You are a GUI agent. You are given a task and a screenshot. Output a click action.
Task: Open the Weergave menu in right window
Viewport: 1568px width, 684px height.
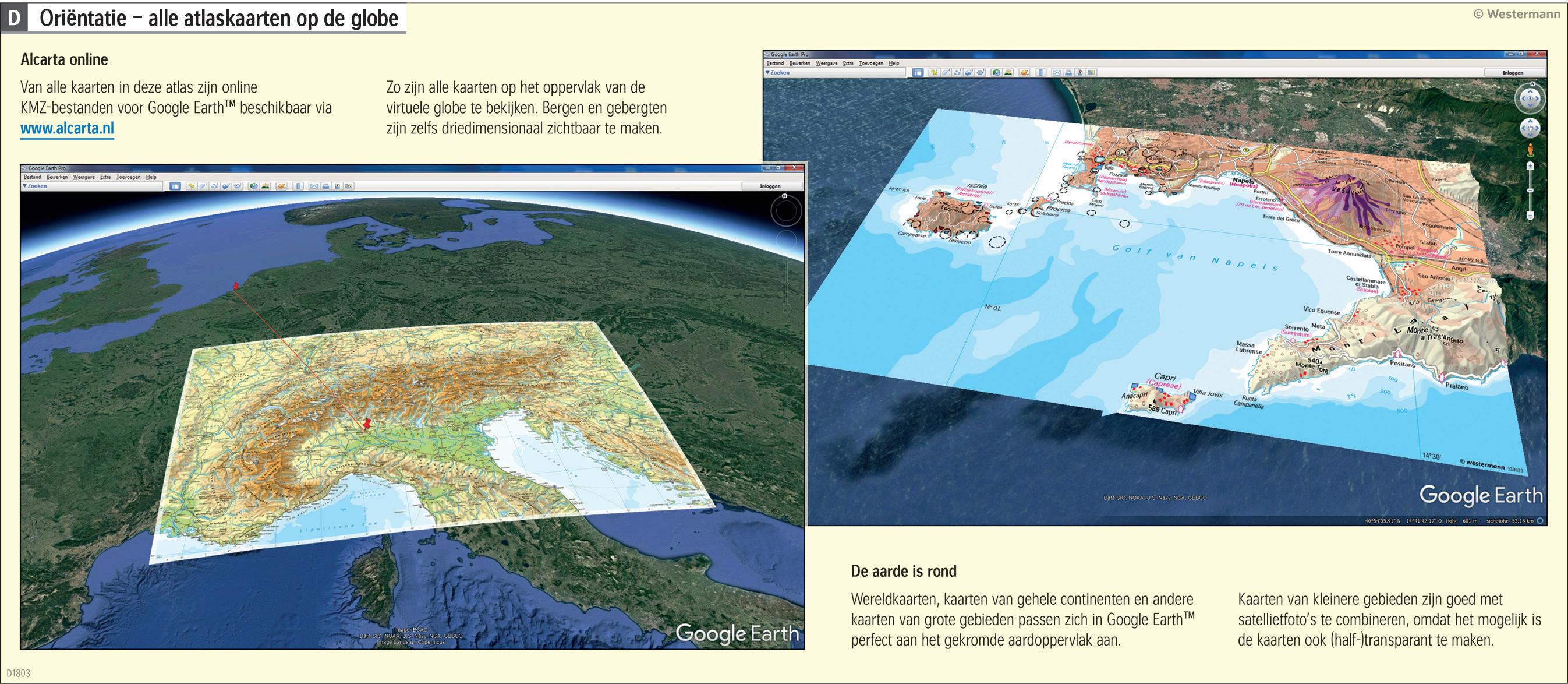coord(826,64)
